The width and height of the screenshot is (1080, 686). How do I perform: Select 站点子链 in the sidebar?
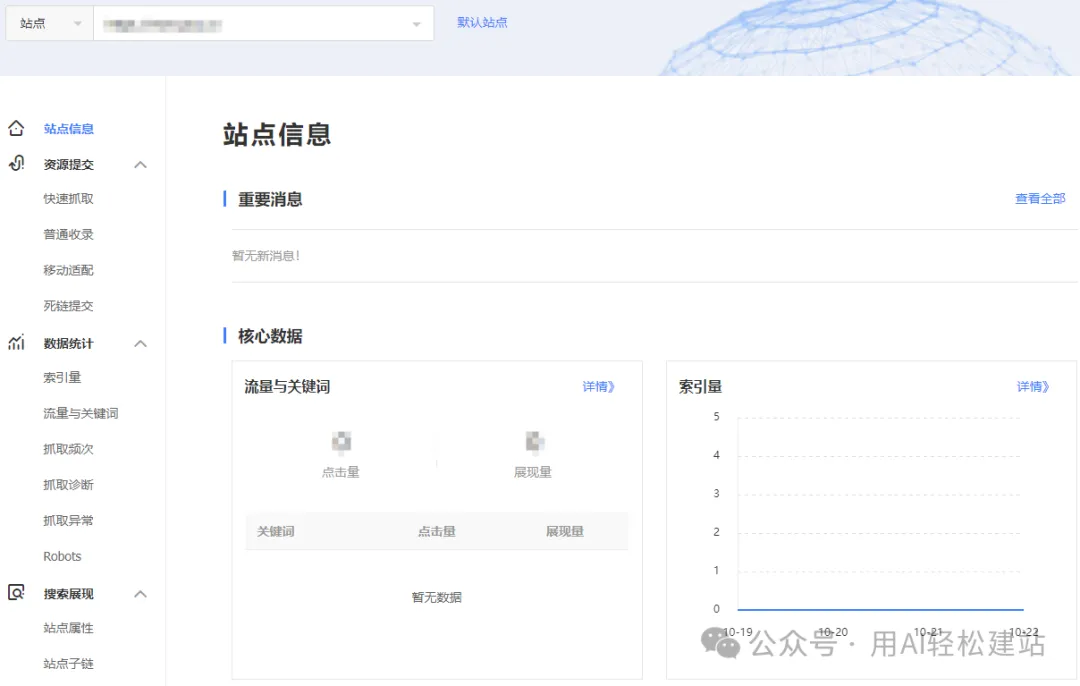(68, 663)
